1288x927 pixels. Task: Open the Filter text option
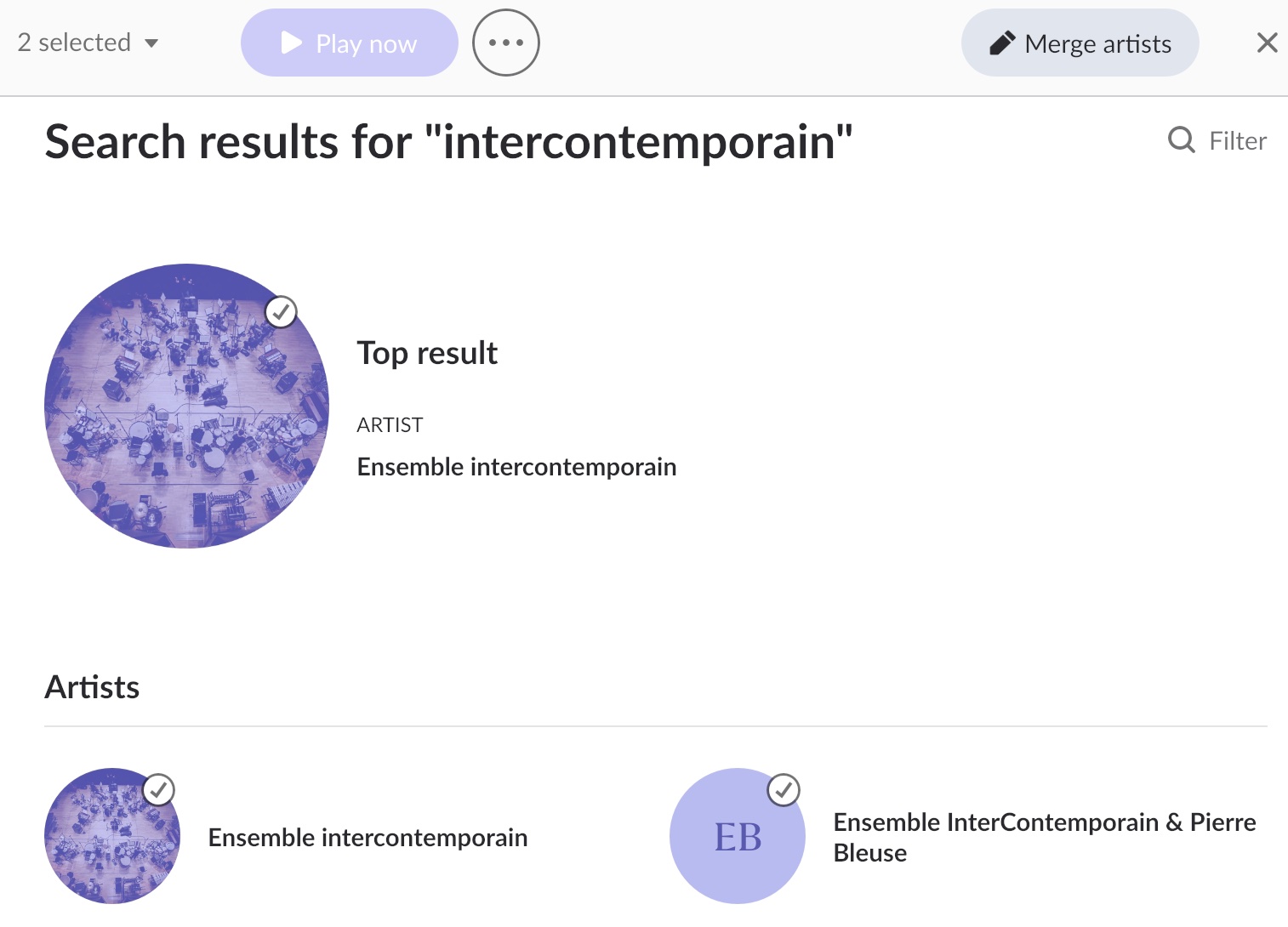pyautogui.click(x=1238, y=140)
